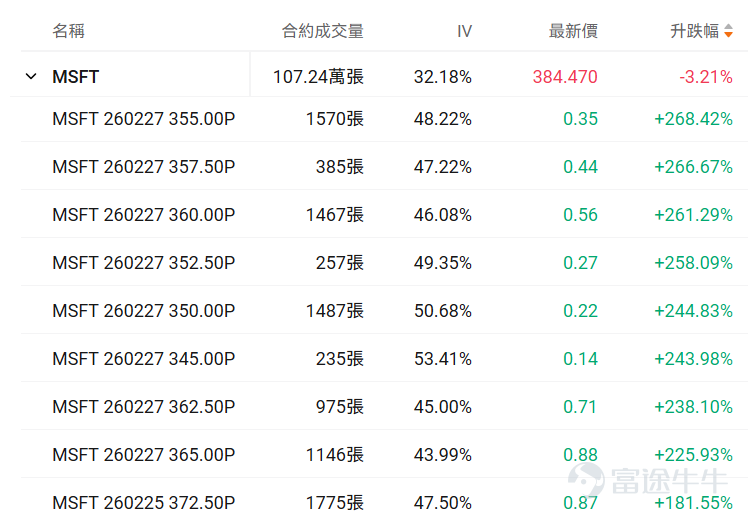748x517 pixels.
Task: Open option MSFT 260227 345.00P
Action: coord(144,359)
